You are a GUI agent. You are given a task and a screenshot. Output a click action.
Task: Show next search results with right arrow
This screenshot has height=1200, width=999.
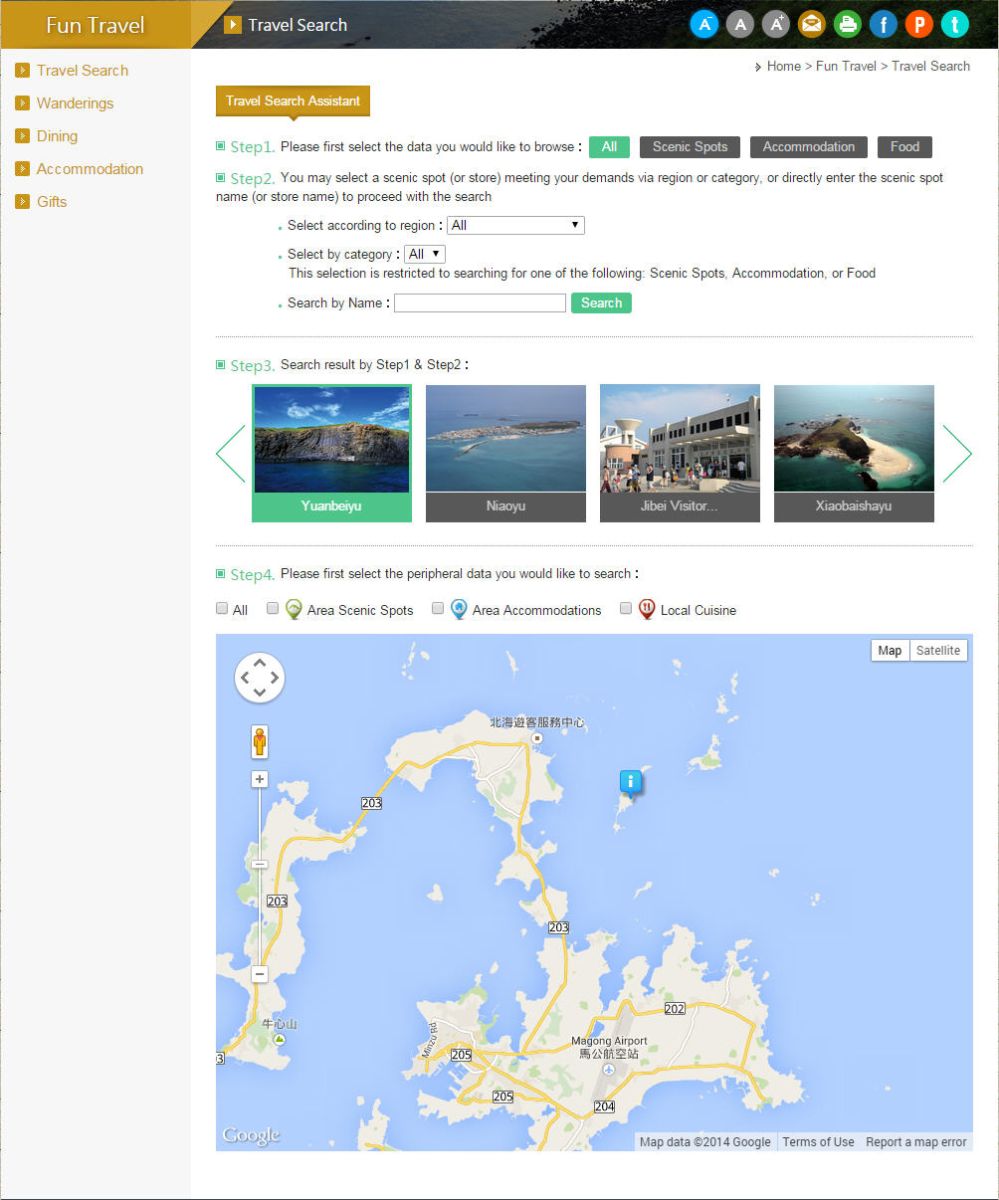956,454
